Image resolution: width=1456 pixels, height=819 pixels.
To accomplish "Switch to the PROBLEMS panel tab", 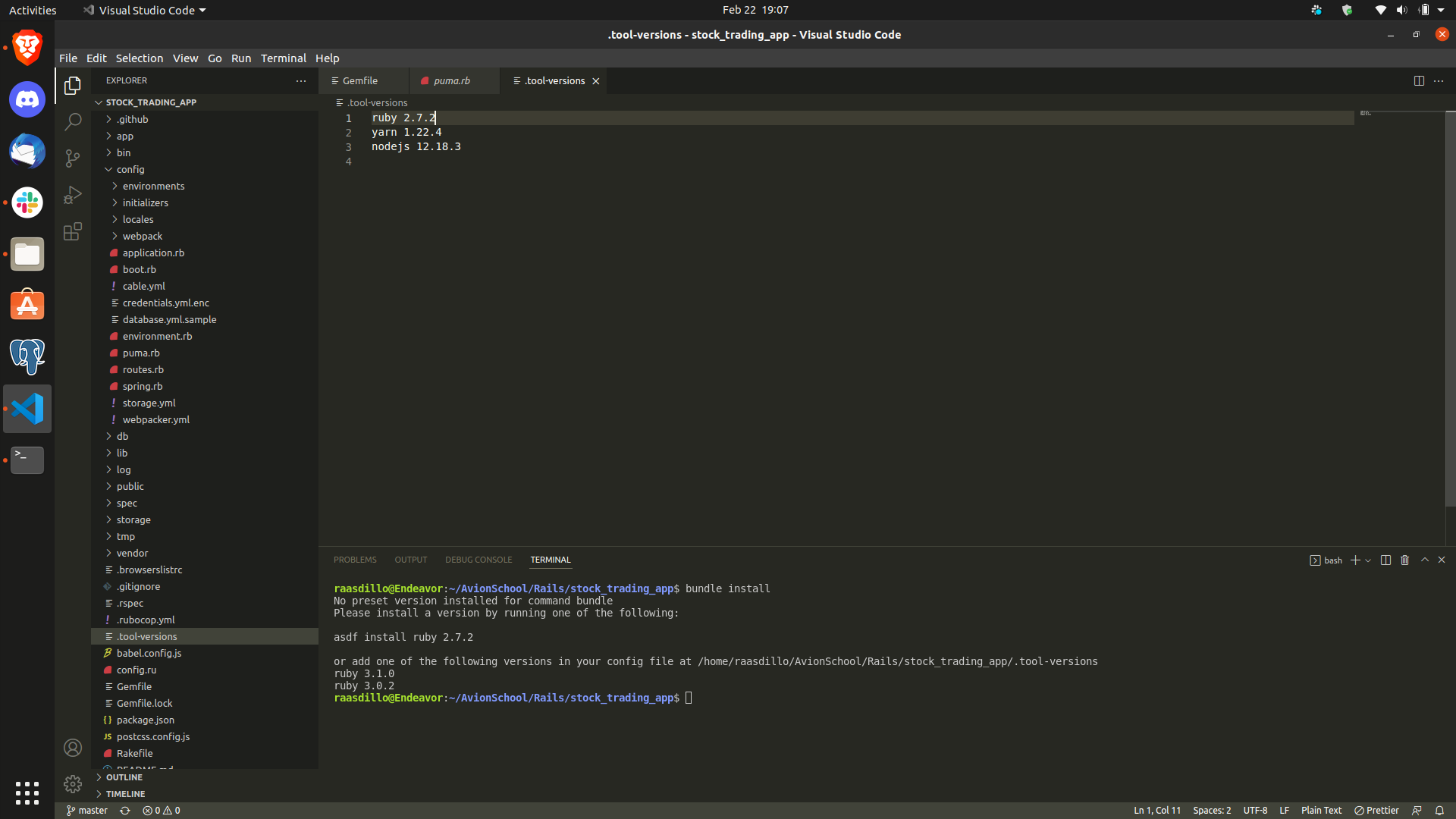I will [x=355, y=560].
